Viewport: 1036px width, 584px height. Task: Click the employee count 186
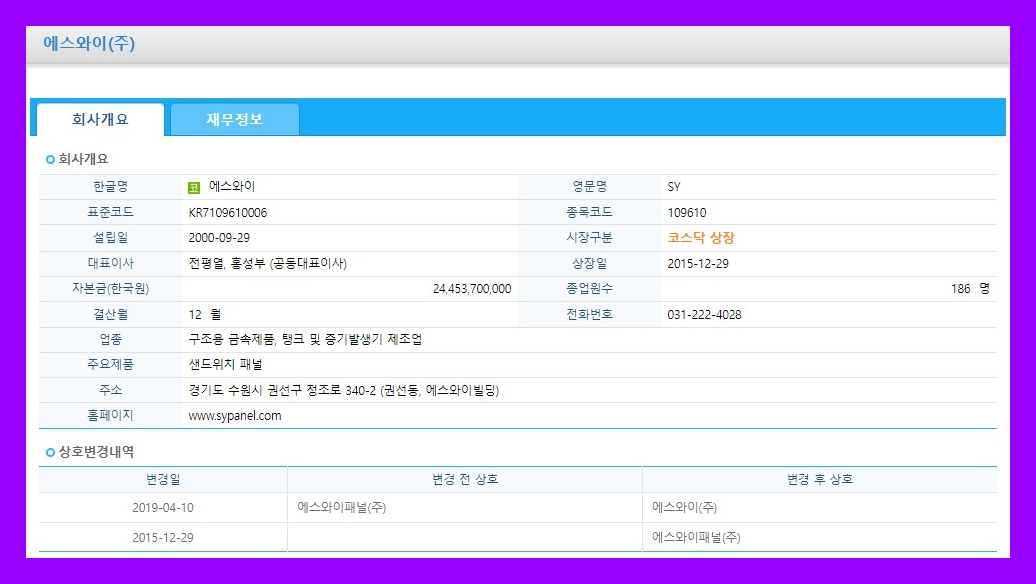[x=961, y=289]
